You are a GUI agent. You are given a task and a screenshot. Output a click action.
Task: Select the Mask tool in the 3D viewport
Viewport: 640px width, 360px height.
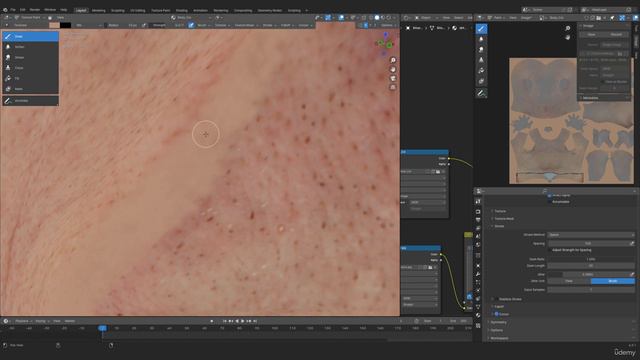[x=30, y=89]
